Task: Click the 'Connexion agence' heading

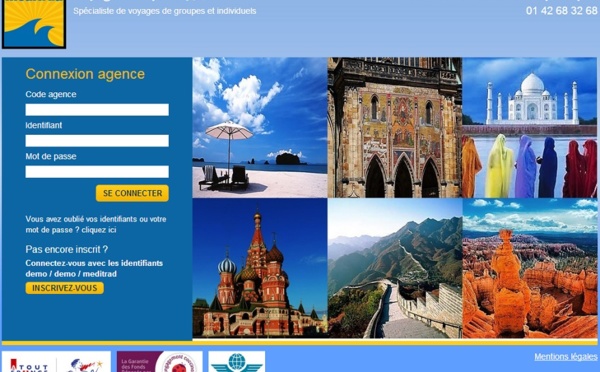Action: pyautogui.click(x=85, y=74)
